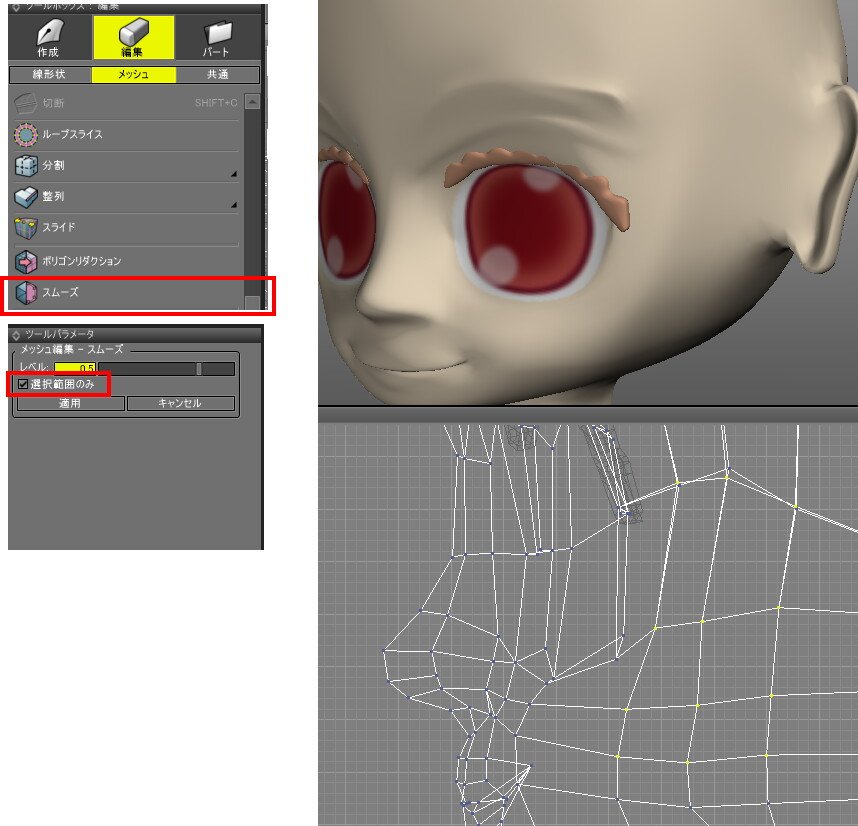Toggle the 選択範囲のみ checkbox
This screenshot has height=826, width=858.
point(23,384)
